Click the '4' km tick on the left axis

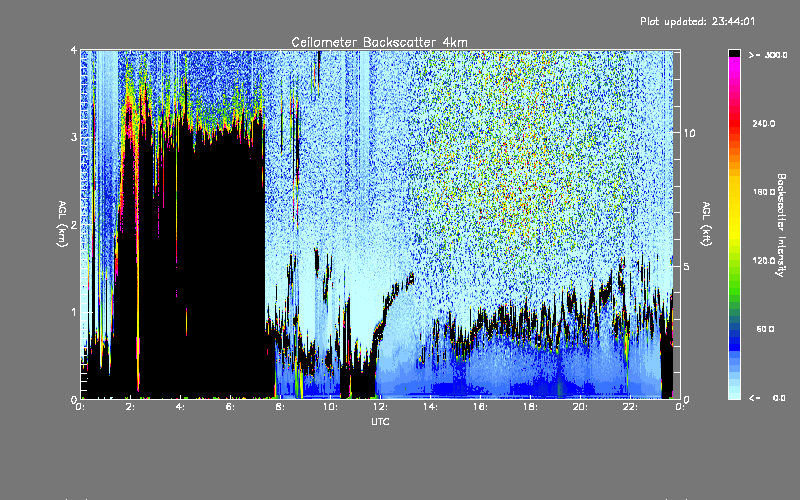[74, 50]
